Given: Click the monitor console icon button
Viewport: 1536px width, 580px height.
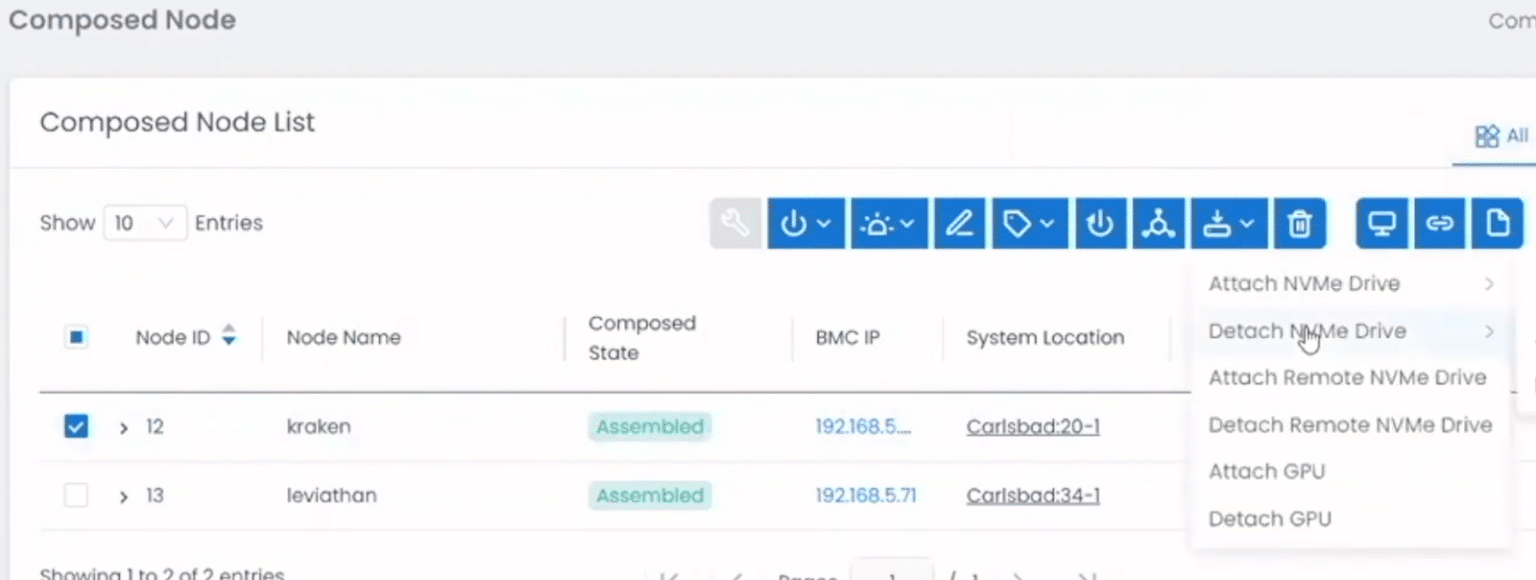Looking at the screenshot, I should click(1382, 223).
